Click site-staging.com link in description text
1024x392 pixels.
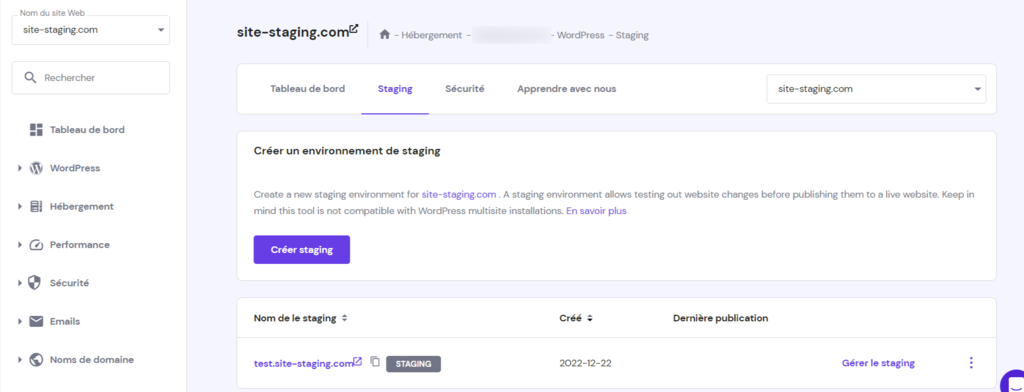click(x=459, y=195)
